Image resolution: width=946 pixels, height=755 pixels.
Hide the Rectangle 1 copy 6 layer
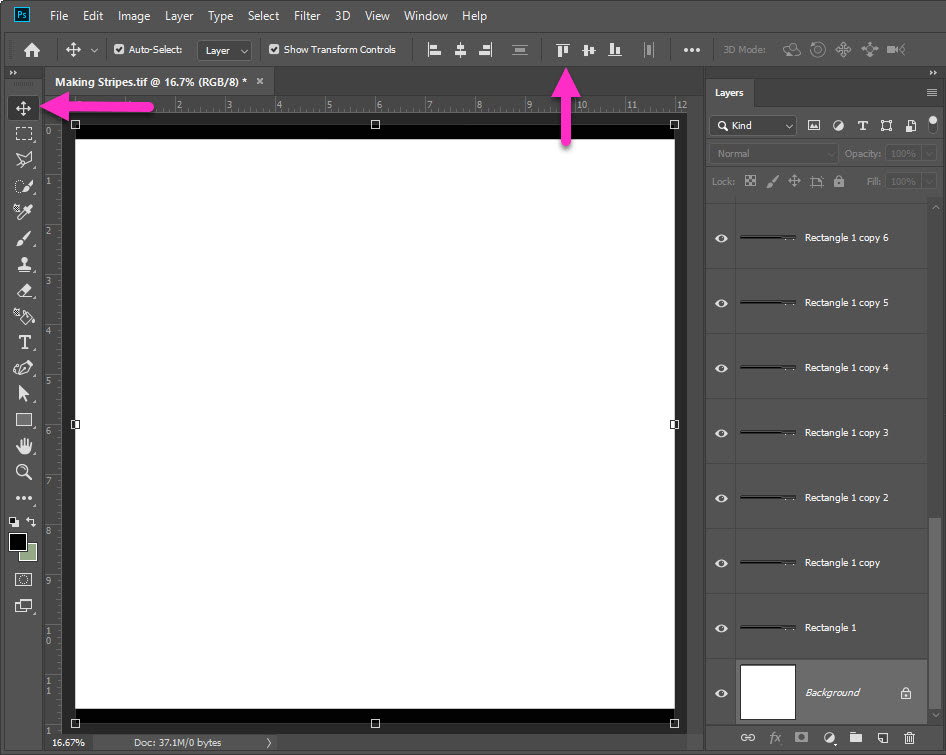721,238
